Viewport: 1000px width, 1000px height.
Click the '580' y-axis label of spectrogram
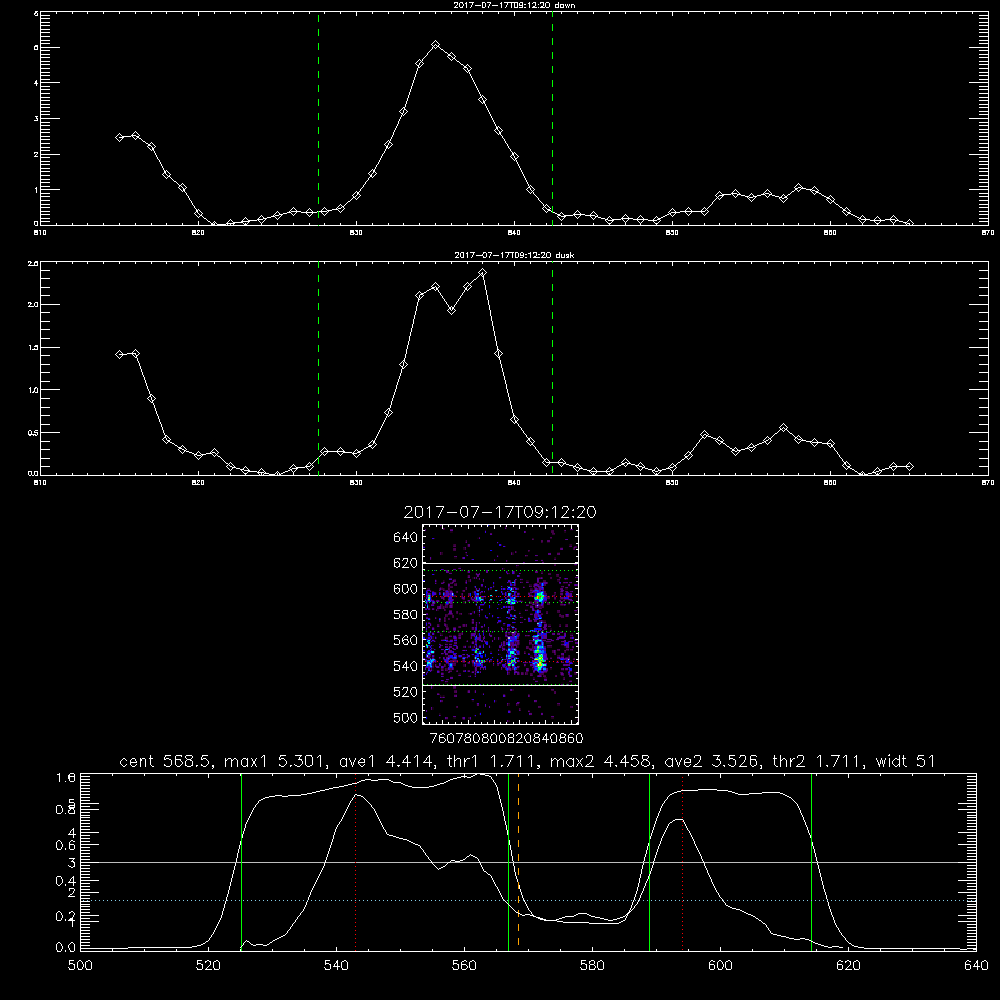coord(406,614)
